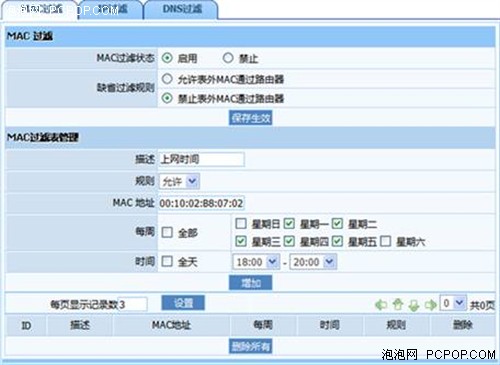Click green down arrow next page icon

pyautogui.click(x=414, y=305)
